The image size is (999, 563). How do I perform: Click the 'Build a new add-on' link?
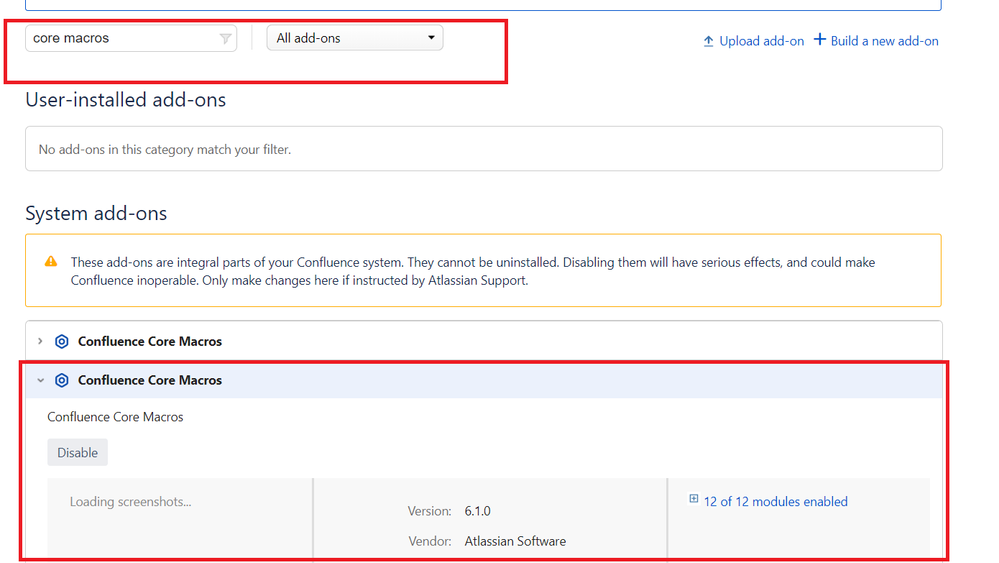pyautogui.click(x=884, y=41)
